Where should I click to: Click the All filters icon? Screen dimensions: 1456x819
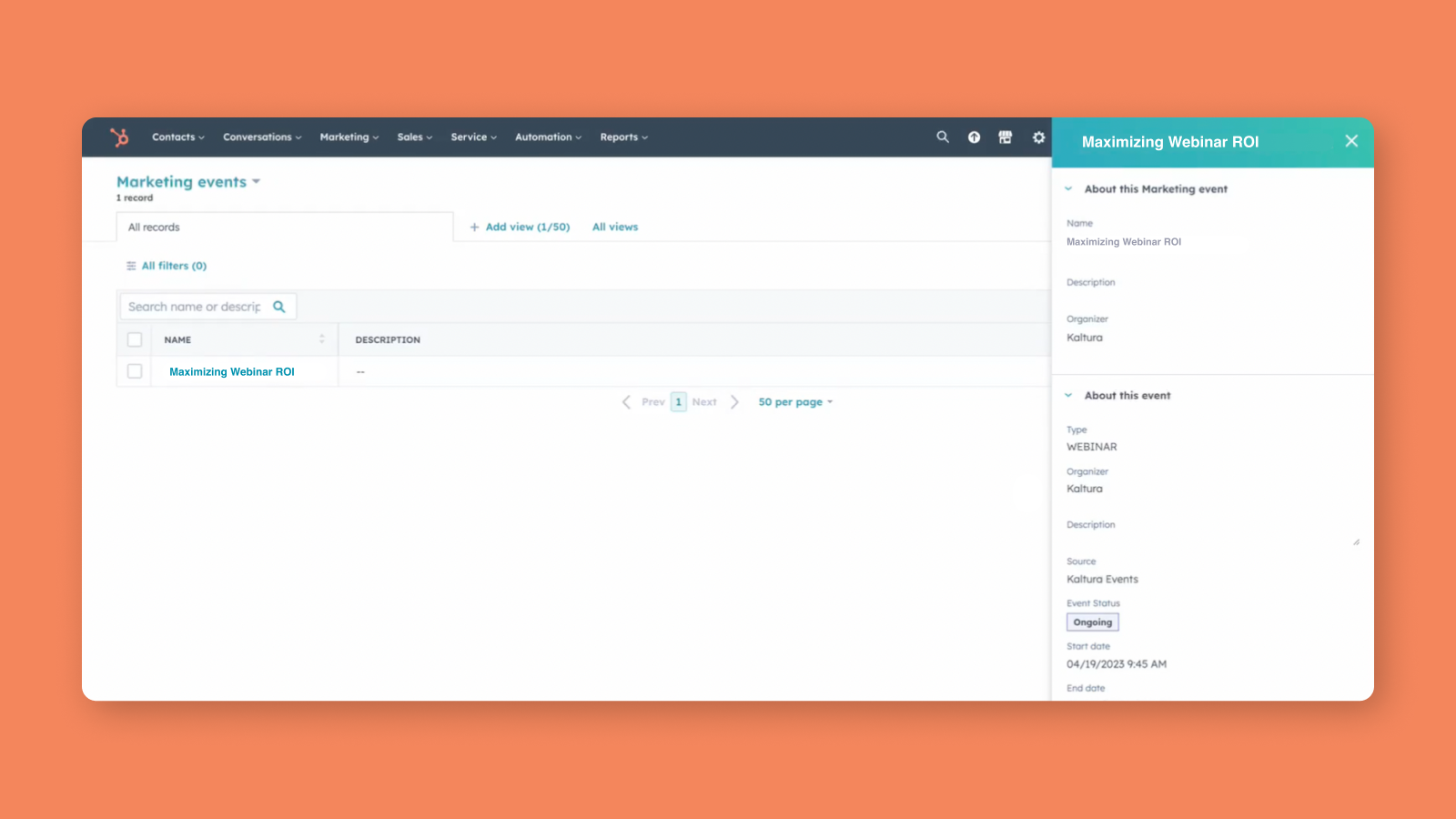pyautogui.click(x=131, y=266)
